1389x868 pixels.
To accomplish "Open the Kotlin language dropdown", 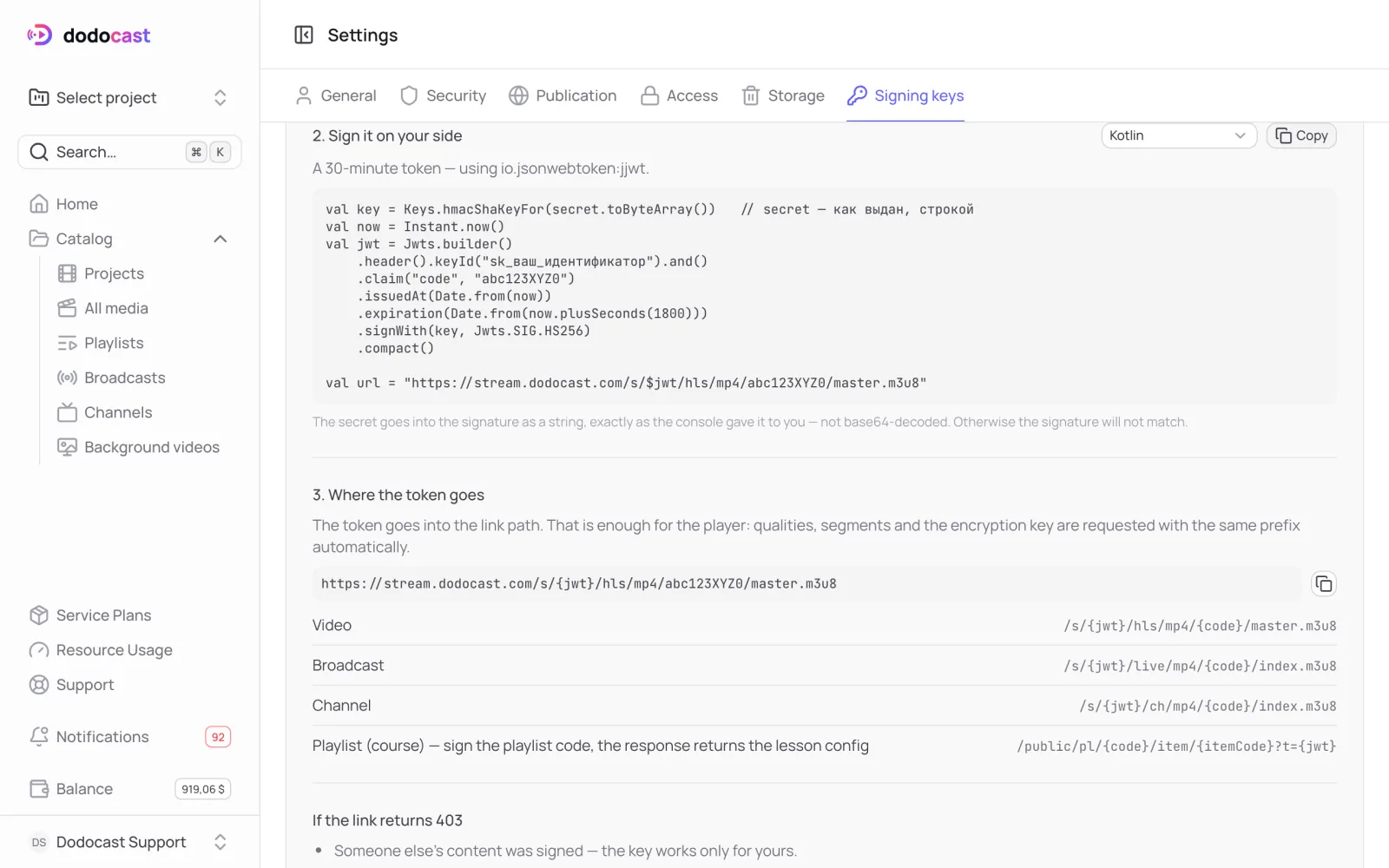I will click(x=1178, y=135).
